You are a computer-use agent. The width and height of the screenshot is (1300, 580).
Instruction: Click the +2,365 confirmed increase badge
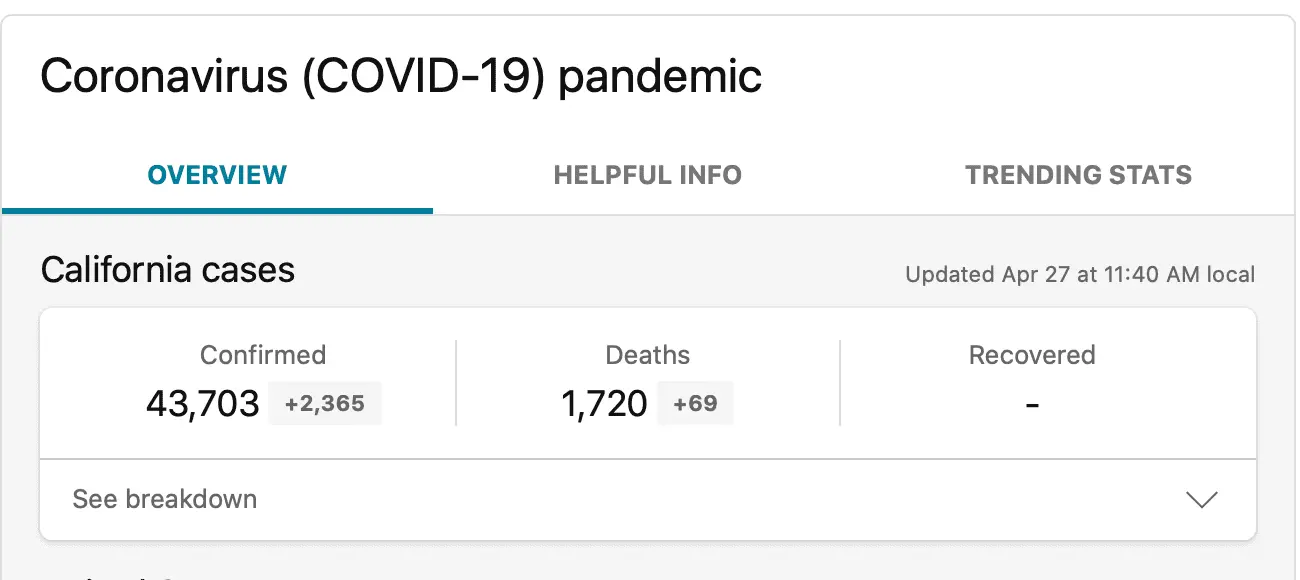[325, 404]
